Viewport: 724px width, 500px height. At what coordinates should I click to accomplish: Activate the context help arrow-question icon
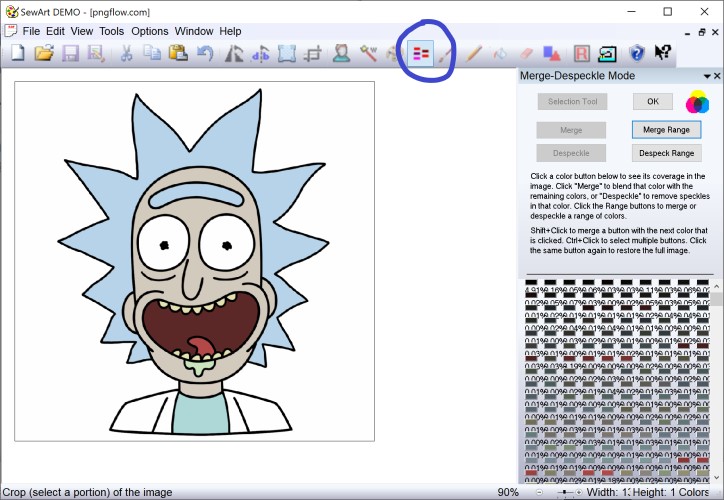tap(663, 52)
